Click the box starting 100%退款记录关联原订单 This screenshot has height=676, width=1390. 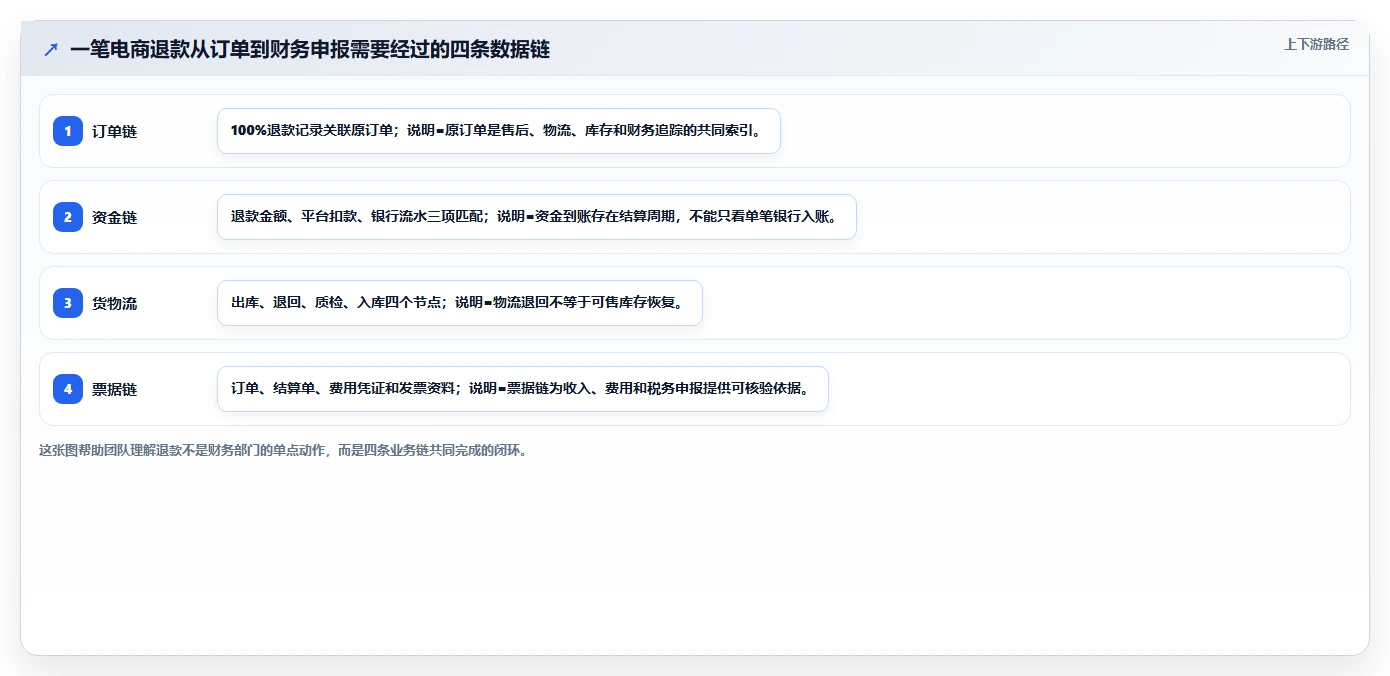[498, 131]
